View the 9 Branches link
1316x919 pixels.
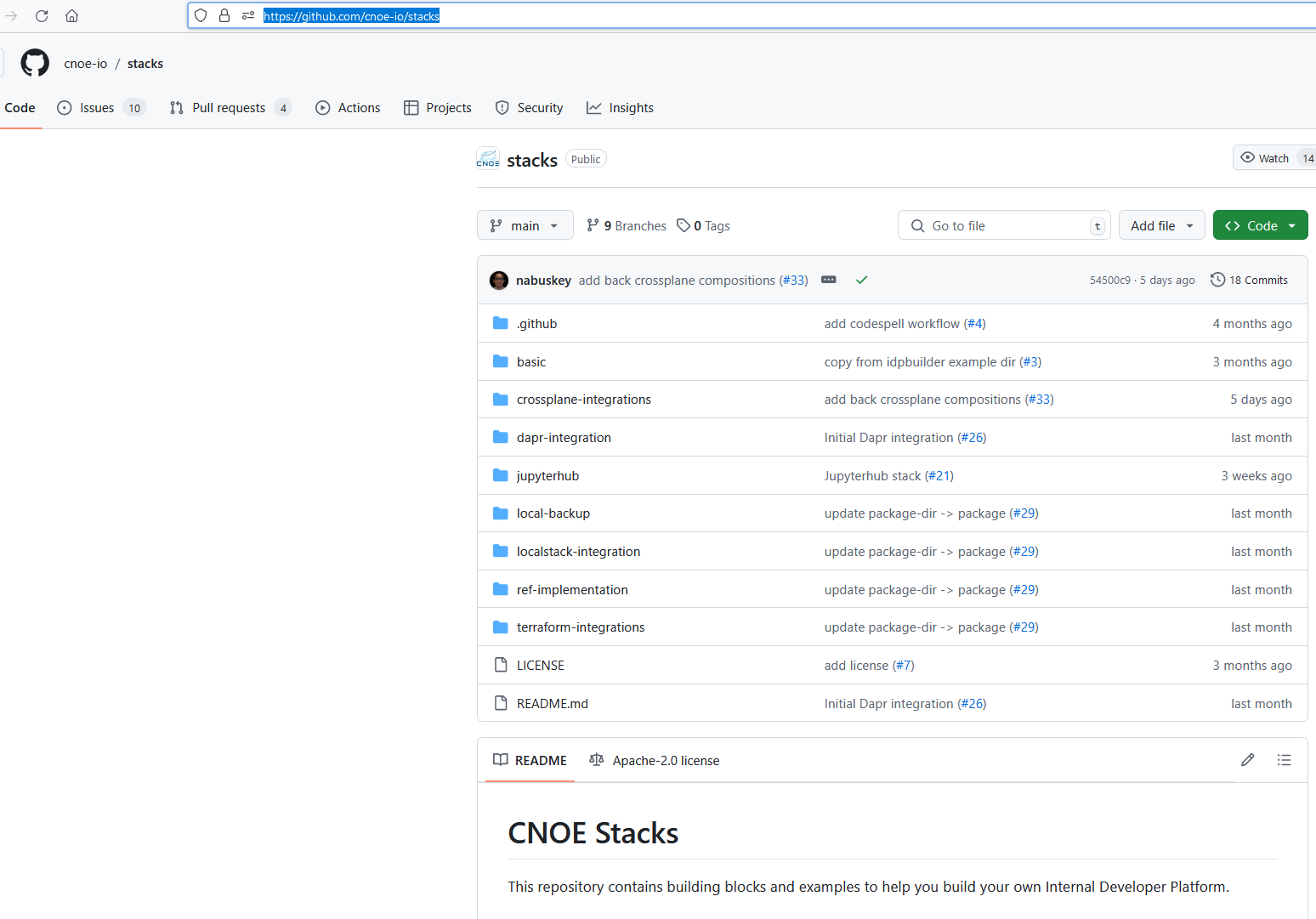click(x=627, y=225)
